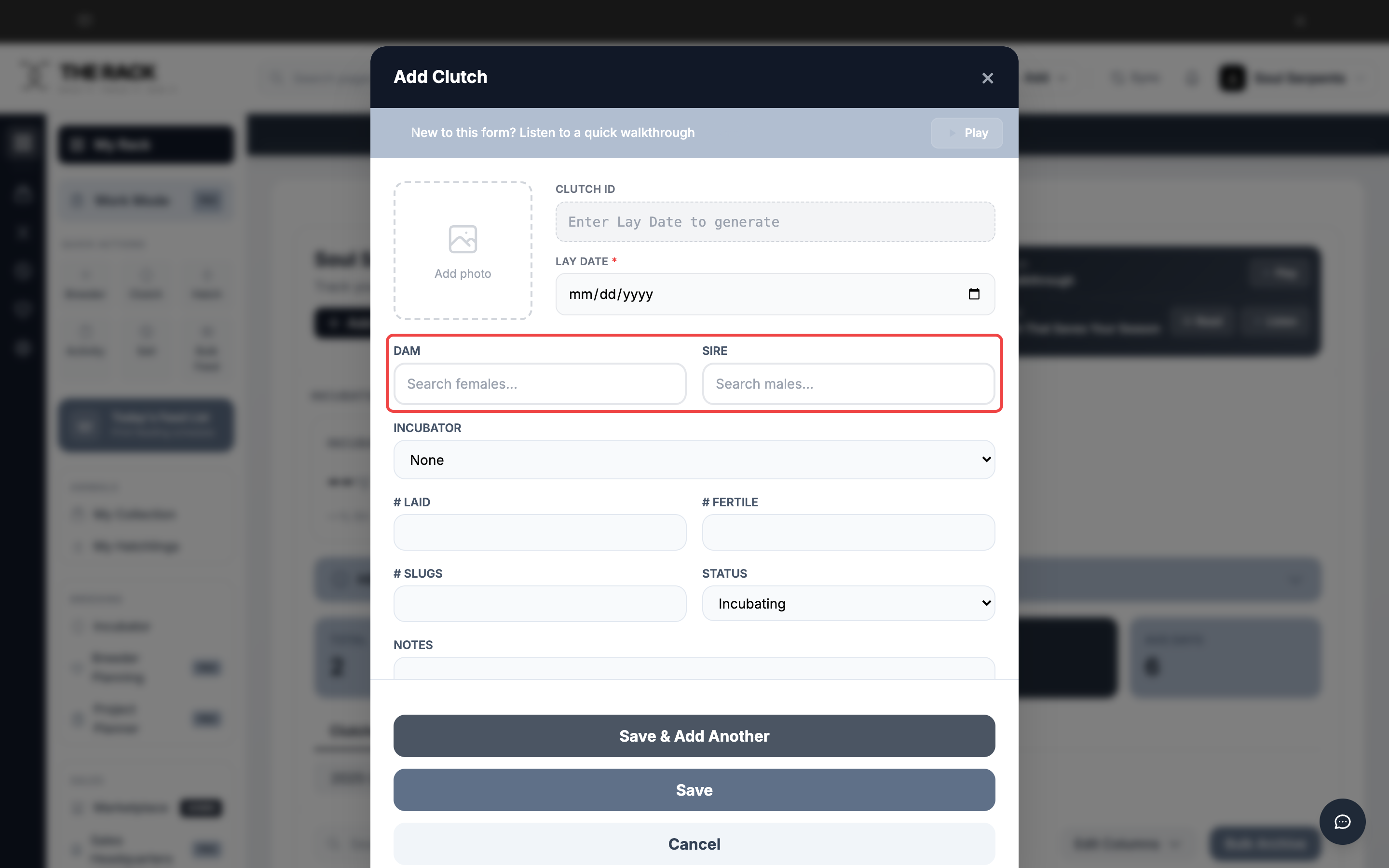Click the # Laid input field
Screen dimensions: 1389x868
pos(540,532)
